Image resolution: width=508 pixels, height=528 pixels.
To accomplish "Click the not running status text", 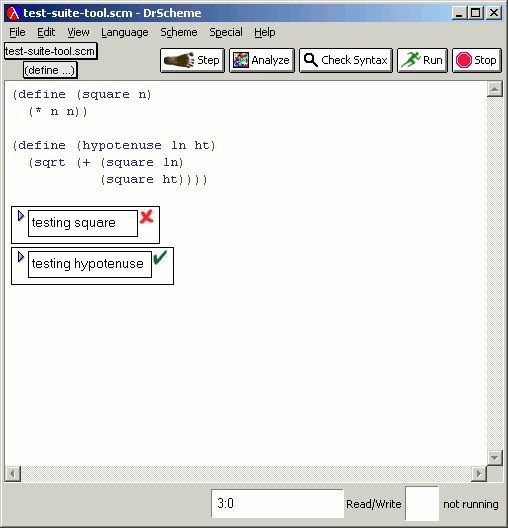I will 471,504.
